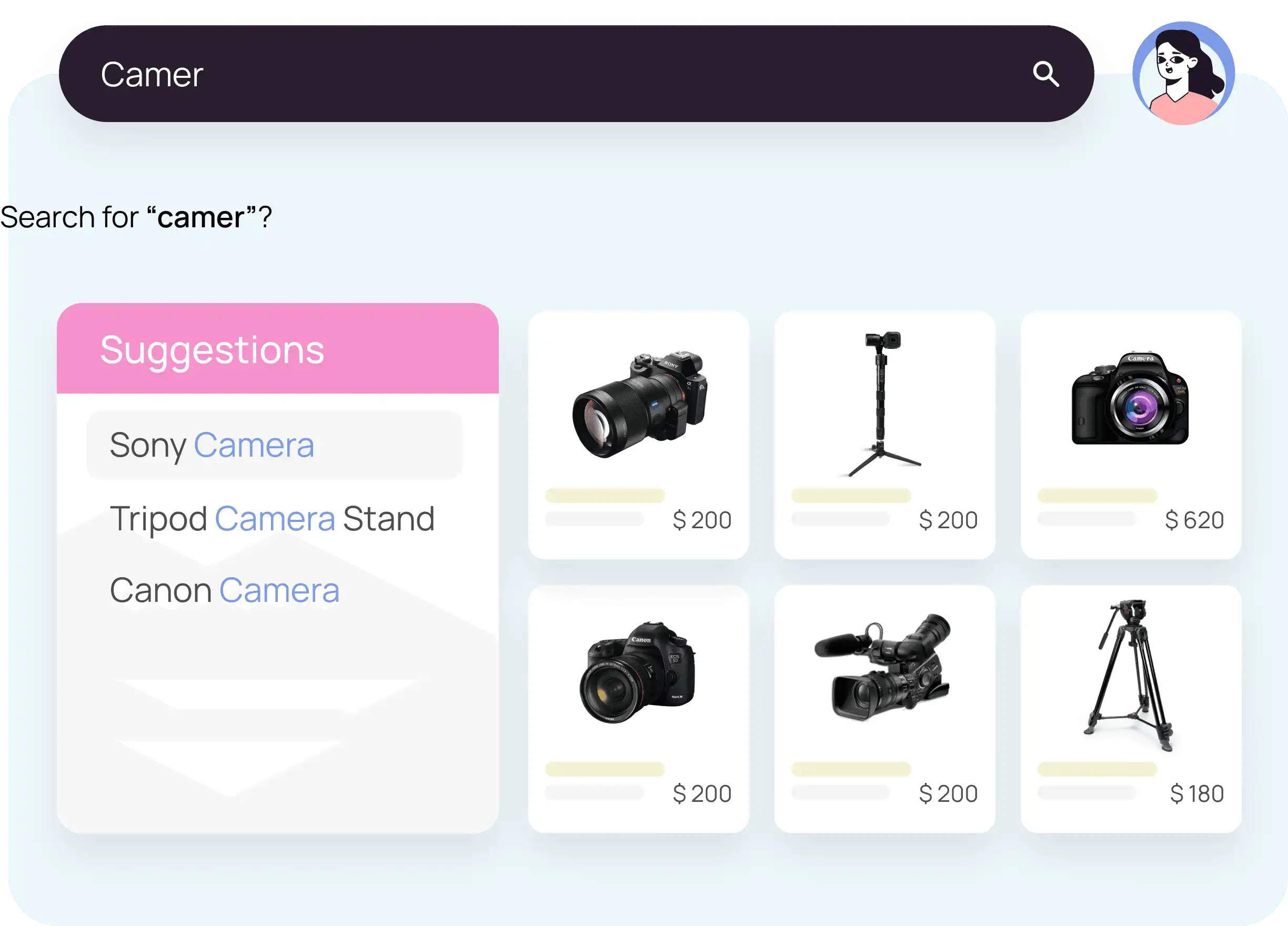Pick the "Canon Camera" suggestion

click(224, 590)
